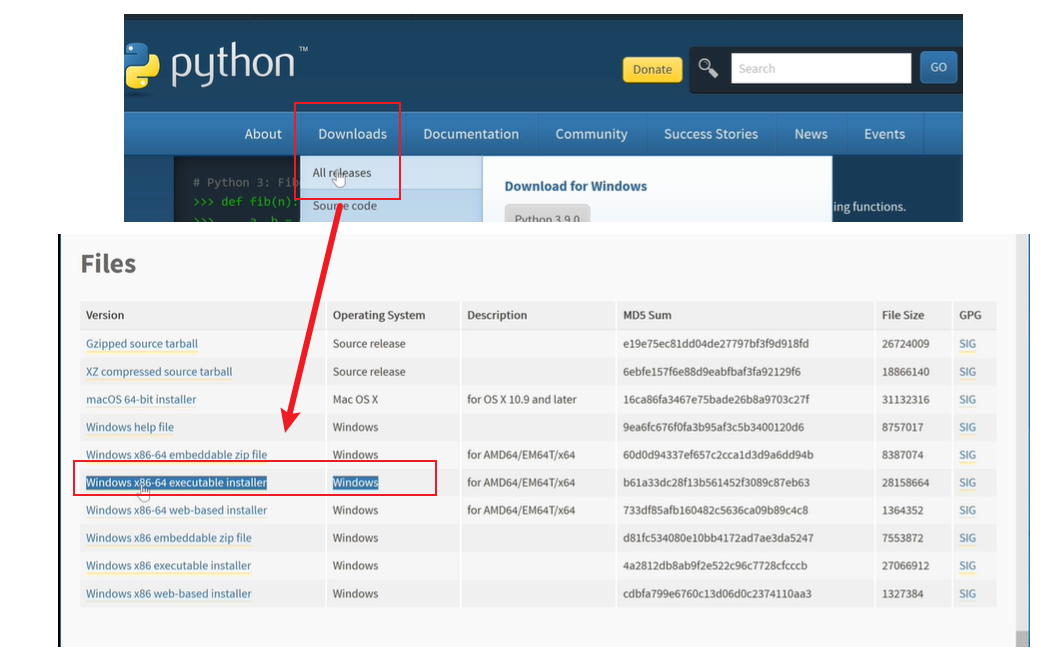
Task: Open Gzipped source tarball link
Action: [x=142, y=344]
